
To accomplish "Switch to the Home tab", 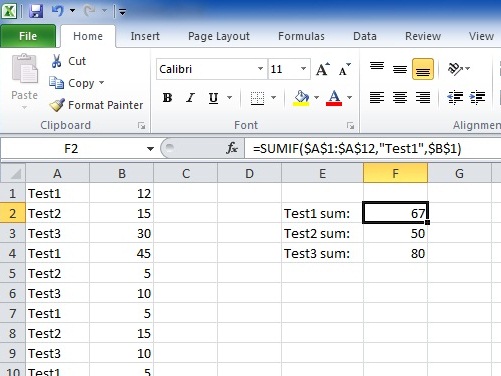I will tap(88, 36).
